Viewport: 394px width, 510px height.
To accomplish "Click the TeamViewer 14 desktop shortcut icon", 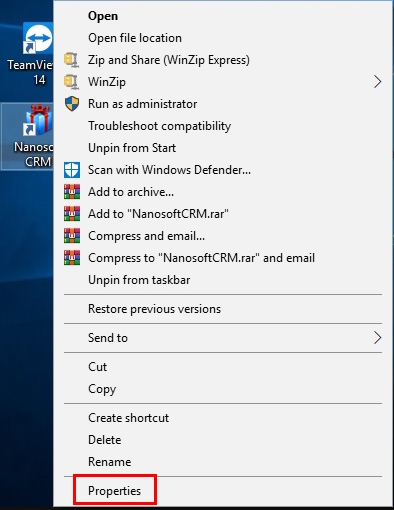I will tap(38, 38).
